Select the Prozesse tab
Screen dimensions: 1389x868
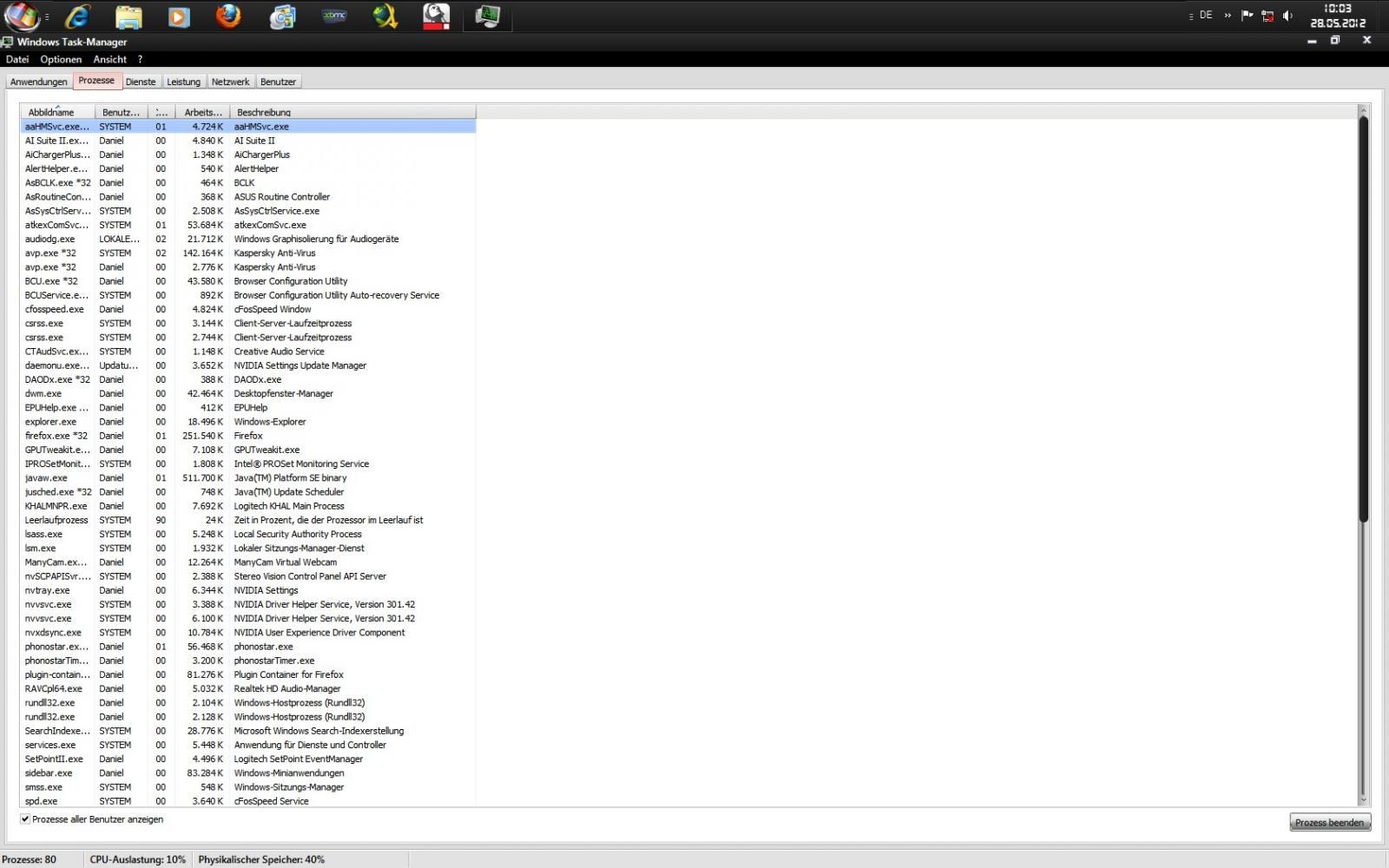96,81
